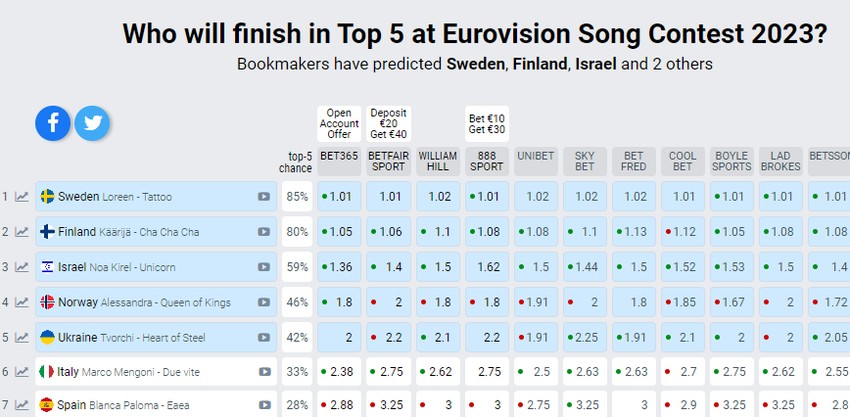Open Ukraine odds history chart icon
The height and width of the screenshot is (417, 850).
click(x=21, y=337)
